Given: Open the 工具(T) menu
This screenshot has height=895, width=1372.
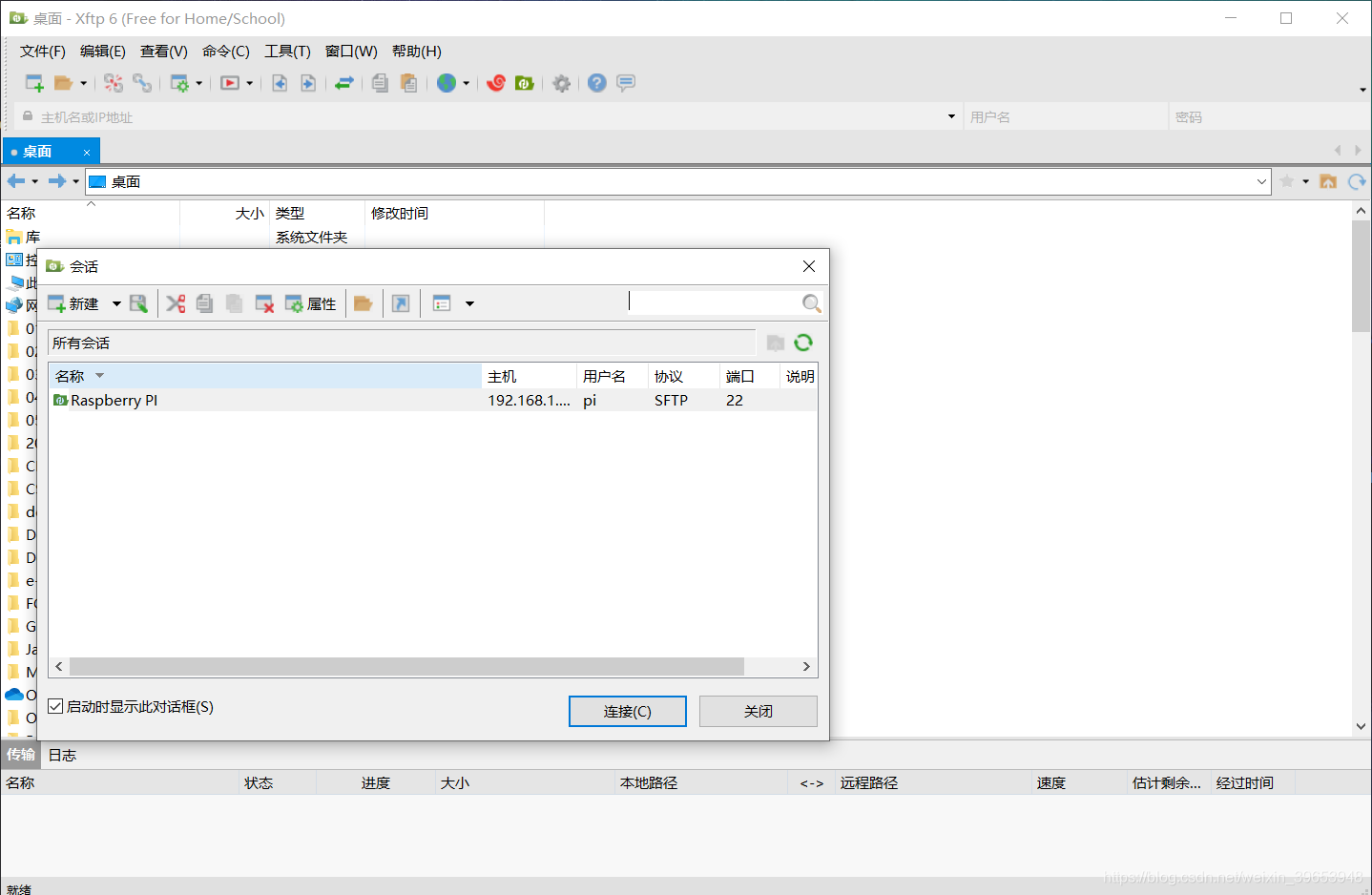Looking at the screenshot, I should [x=287, y=52].
